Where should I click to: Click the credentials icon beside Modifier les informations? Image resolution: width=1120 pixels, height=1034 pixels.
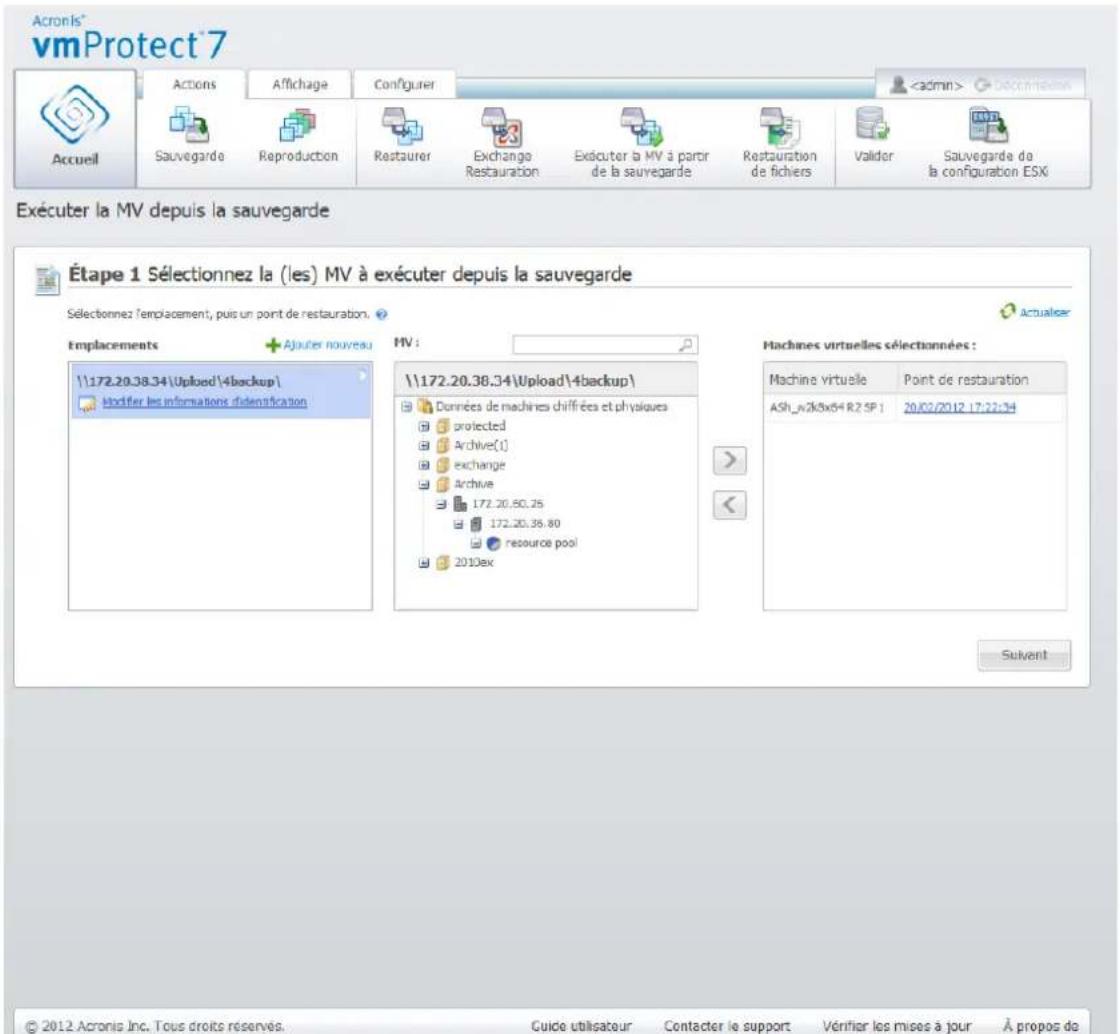click(x=87, y=404)
